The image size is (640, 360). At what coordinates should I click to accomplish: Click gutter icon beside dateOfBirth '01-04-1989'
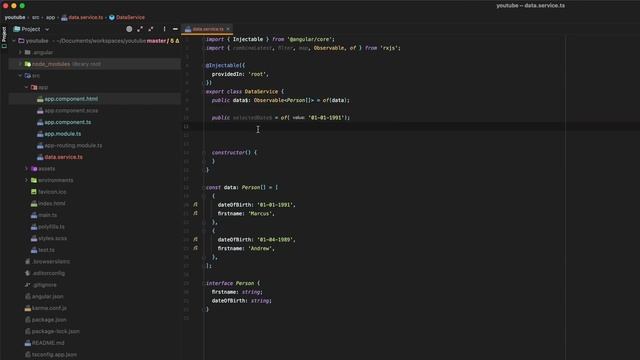point(196,239)
